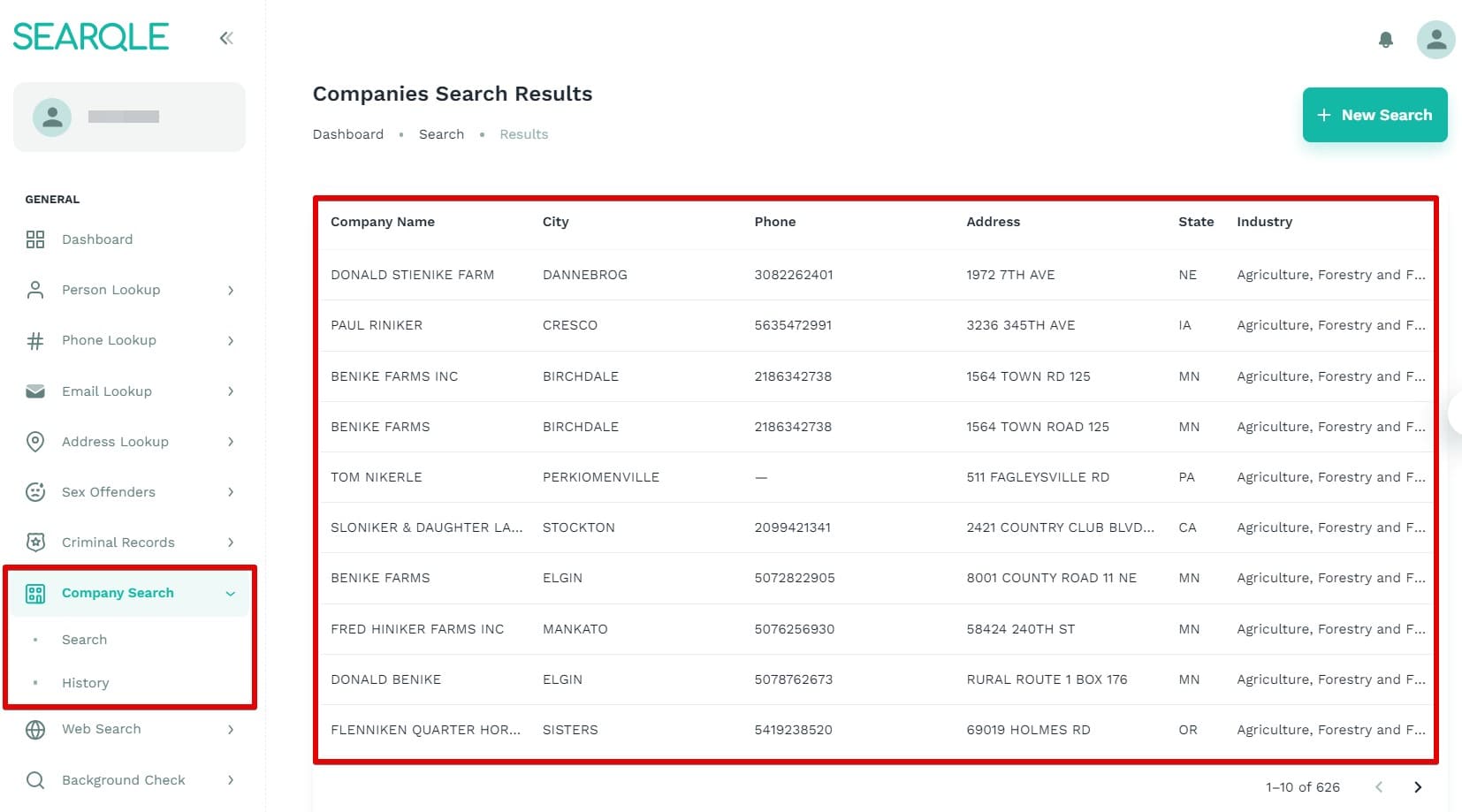The width and height of the screenshot is (1462, 812).
Task: Click the New Search button
Action: (x=1374, y=115)
